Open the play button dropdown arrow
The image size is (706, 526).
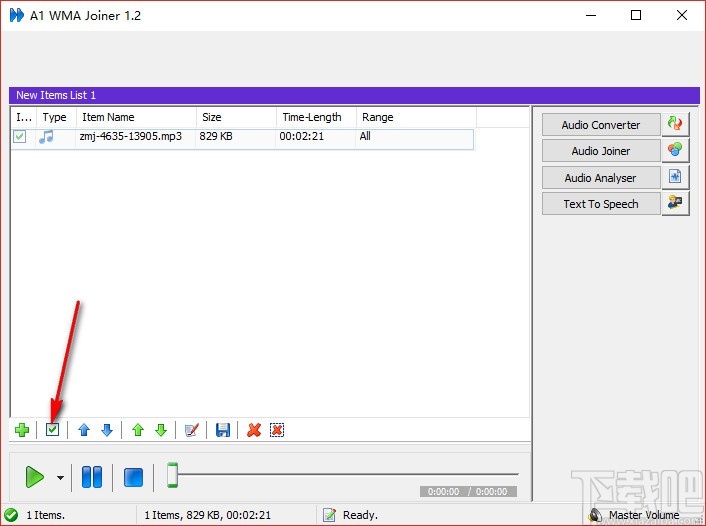click(x=60, y=477)
